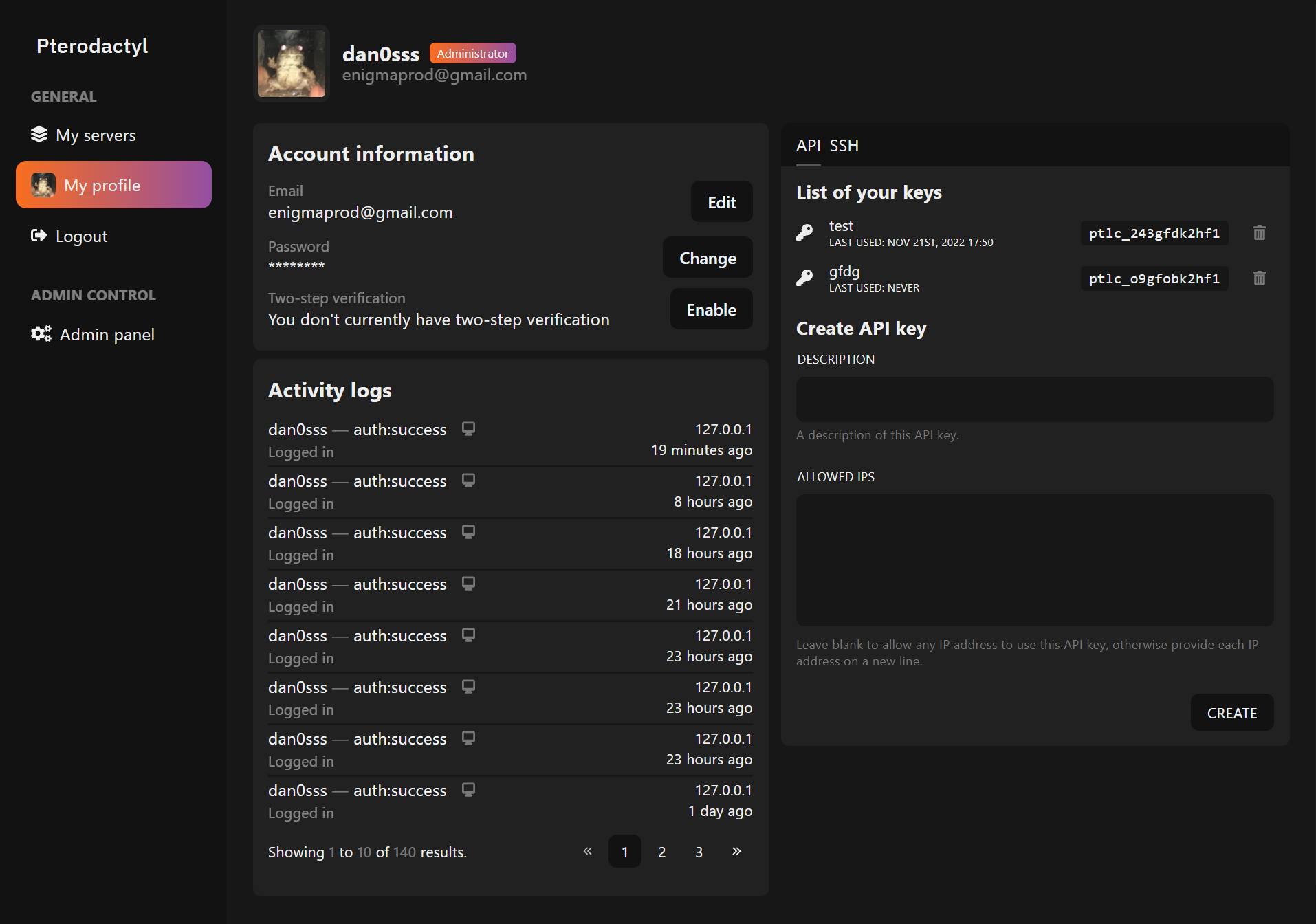
Task: Focus the API key Description field
Action: [1034, 399]
